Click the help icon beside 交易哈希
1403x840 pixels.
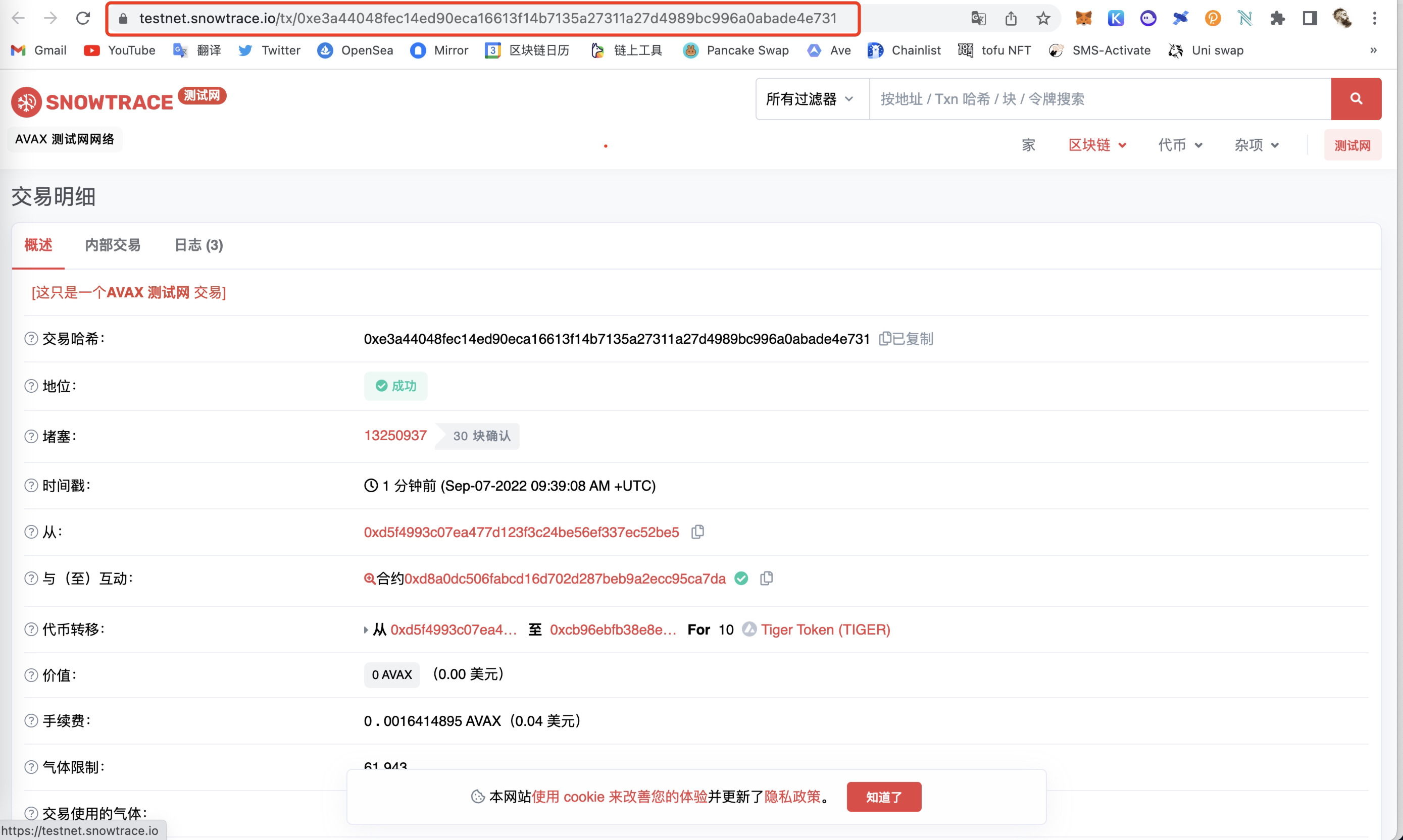(31, 339)
